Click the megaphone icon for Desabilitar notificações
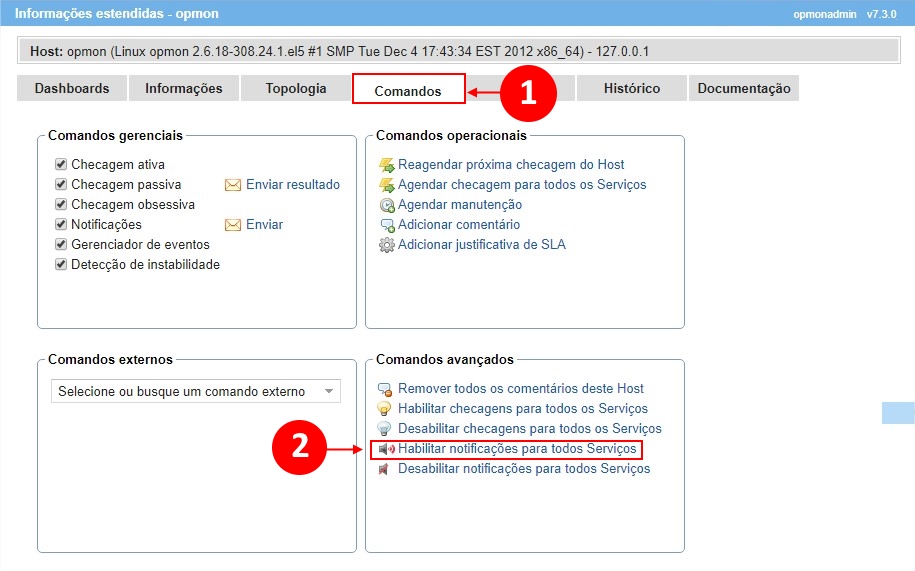The image size is (915, 571). (385, 469)
